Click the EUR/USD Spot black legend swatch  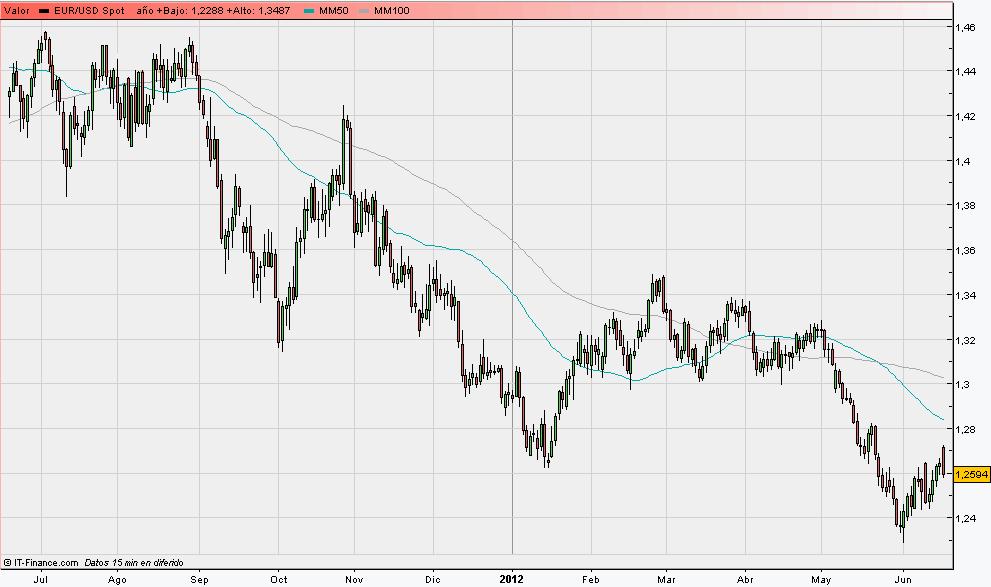(44, 11)
